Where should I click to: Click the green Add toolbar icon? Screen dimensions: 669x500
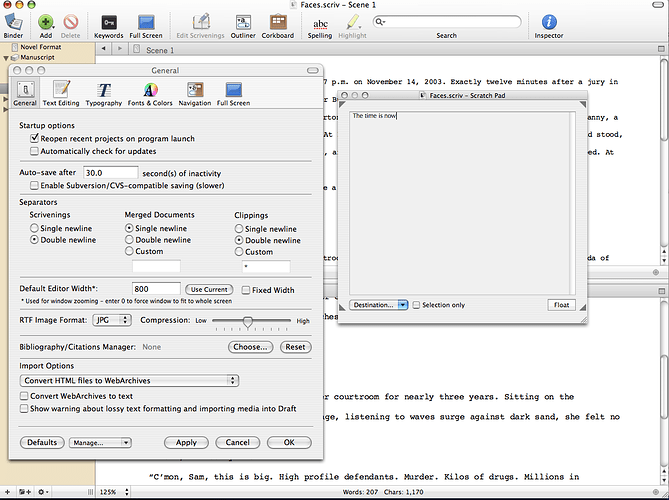(x=46, y=22)
